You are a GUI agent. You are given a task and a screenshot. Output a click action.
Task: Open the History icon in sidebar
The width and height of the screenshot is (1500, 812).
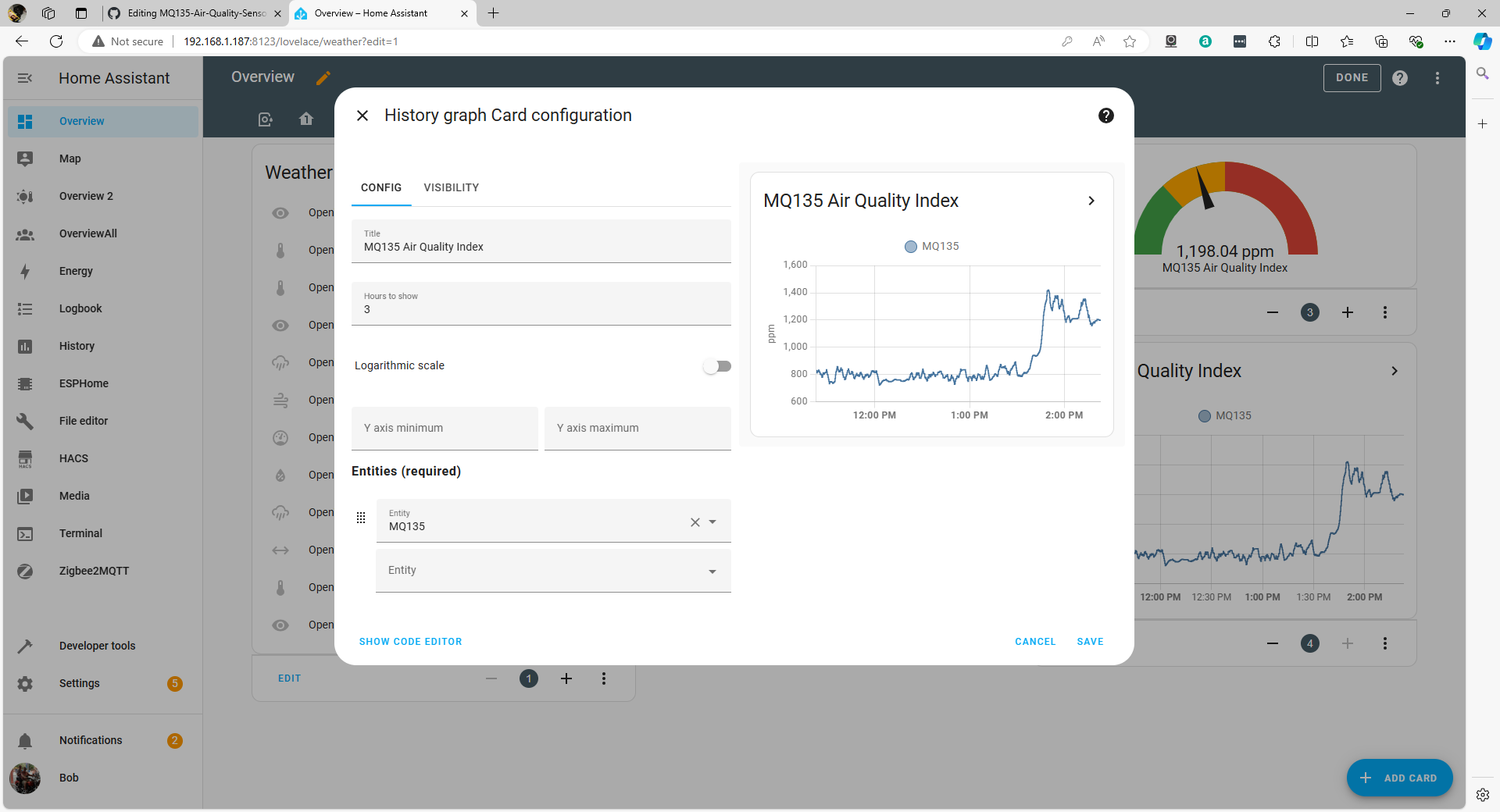[x=25, y=347]
